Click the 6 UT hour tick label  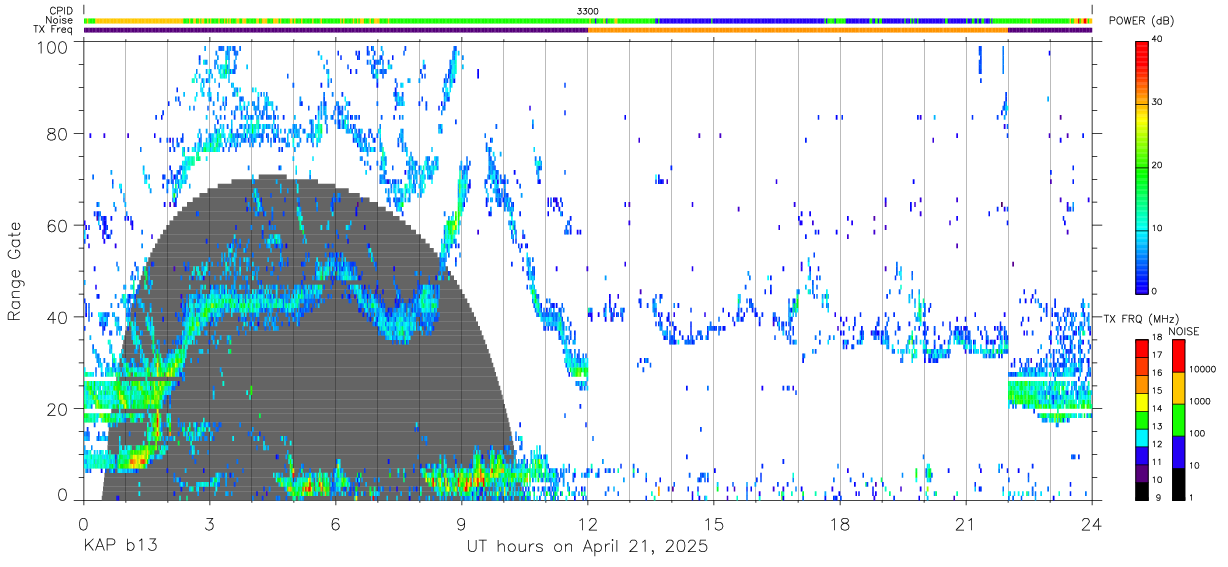point(335,524)
